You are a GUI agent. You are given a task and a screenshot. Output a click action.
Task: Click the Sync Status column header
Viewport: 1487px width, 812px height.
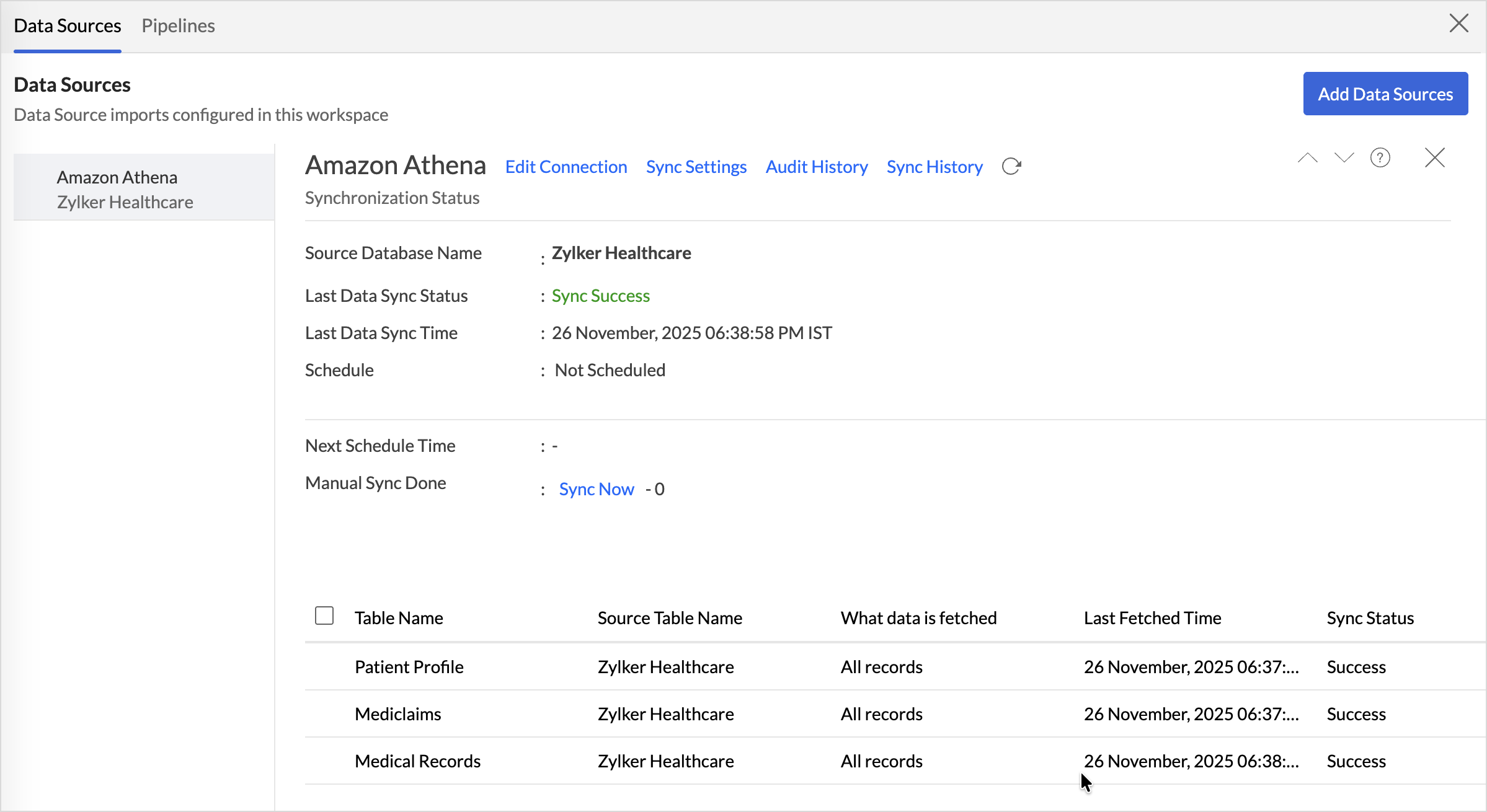(1370, 618)
